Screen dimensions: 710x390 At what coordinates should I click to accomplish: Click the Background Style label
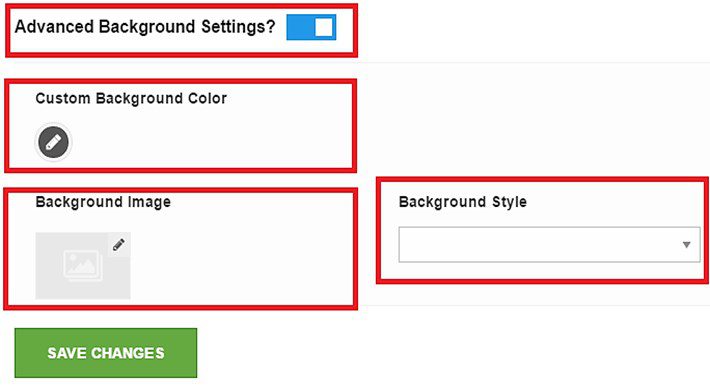[463, 202]
